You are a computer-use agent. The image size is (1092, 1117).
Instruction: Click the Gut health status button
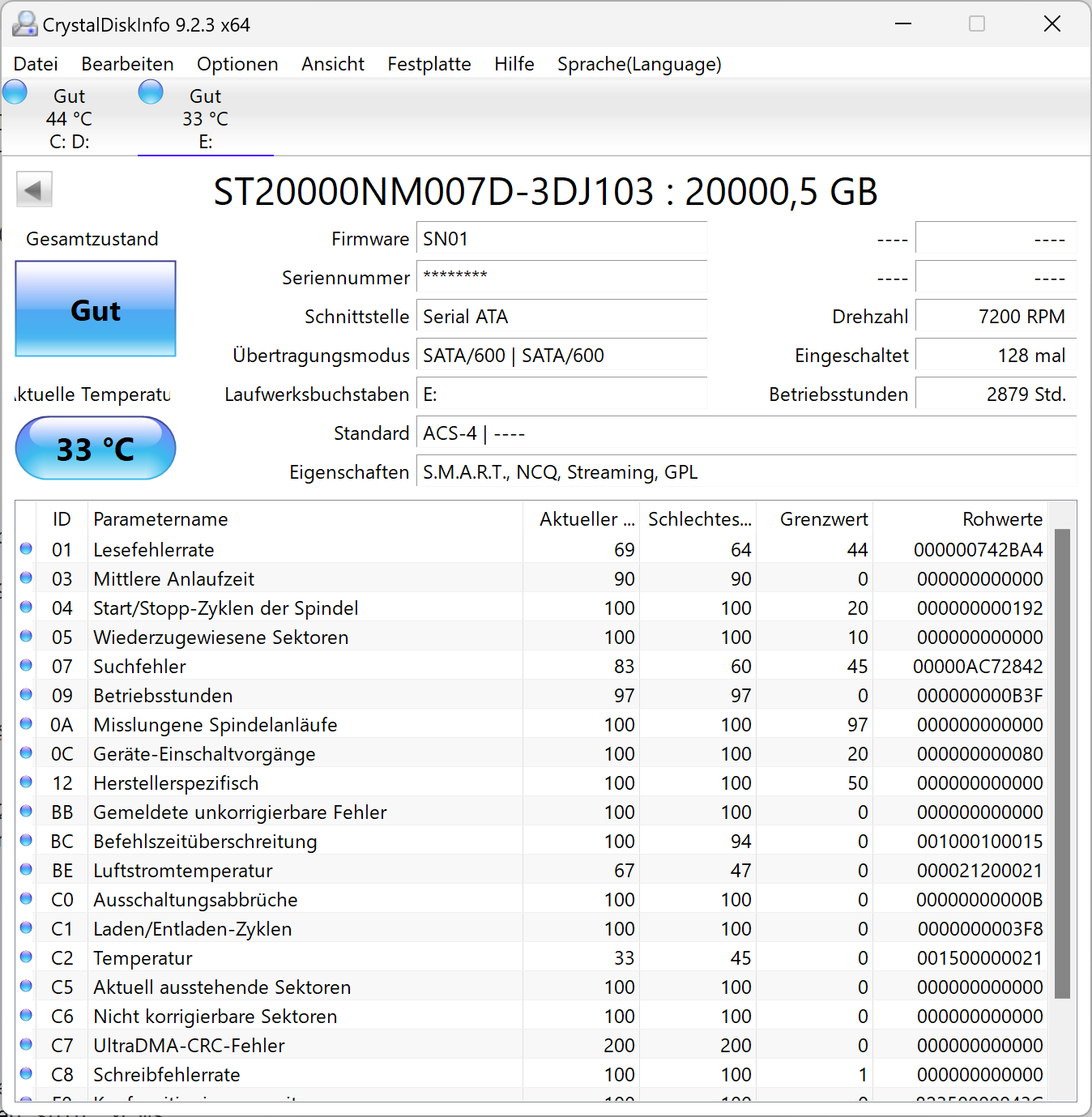click(96, 309)
